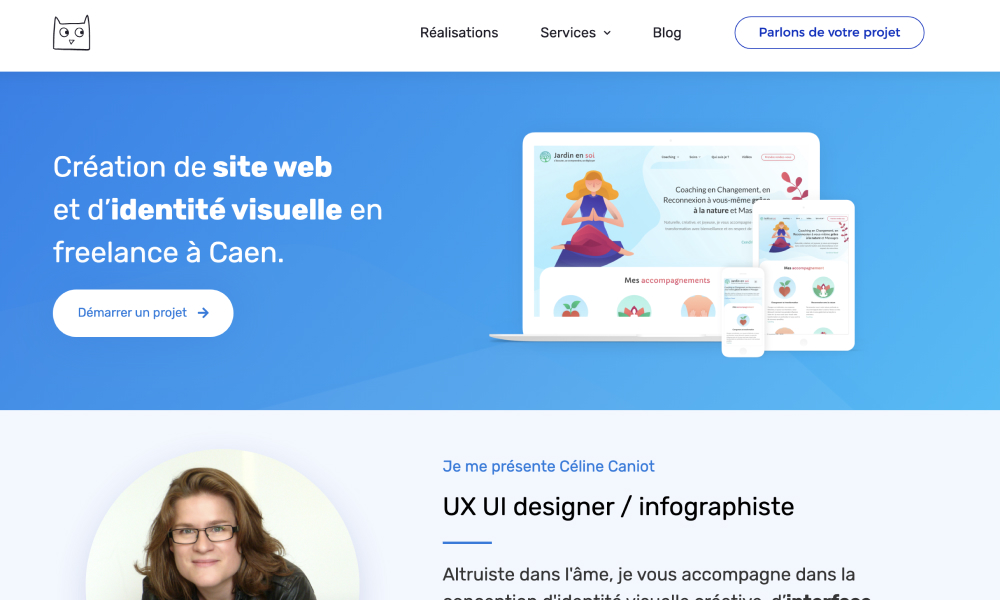Image resolution: width=1000 pixels, height=600 pixels.
Task: Click the Démarrer un projet button
Action: [143, 313]
